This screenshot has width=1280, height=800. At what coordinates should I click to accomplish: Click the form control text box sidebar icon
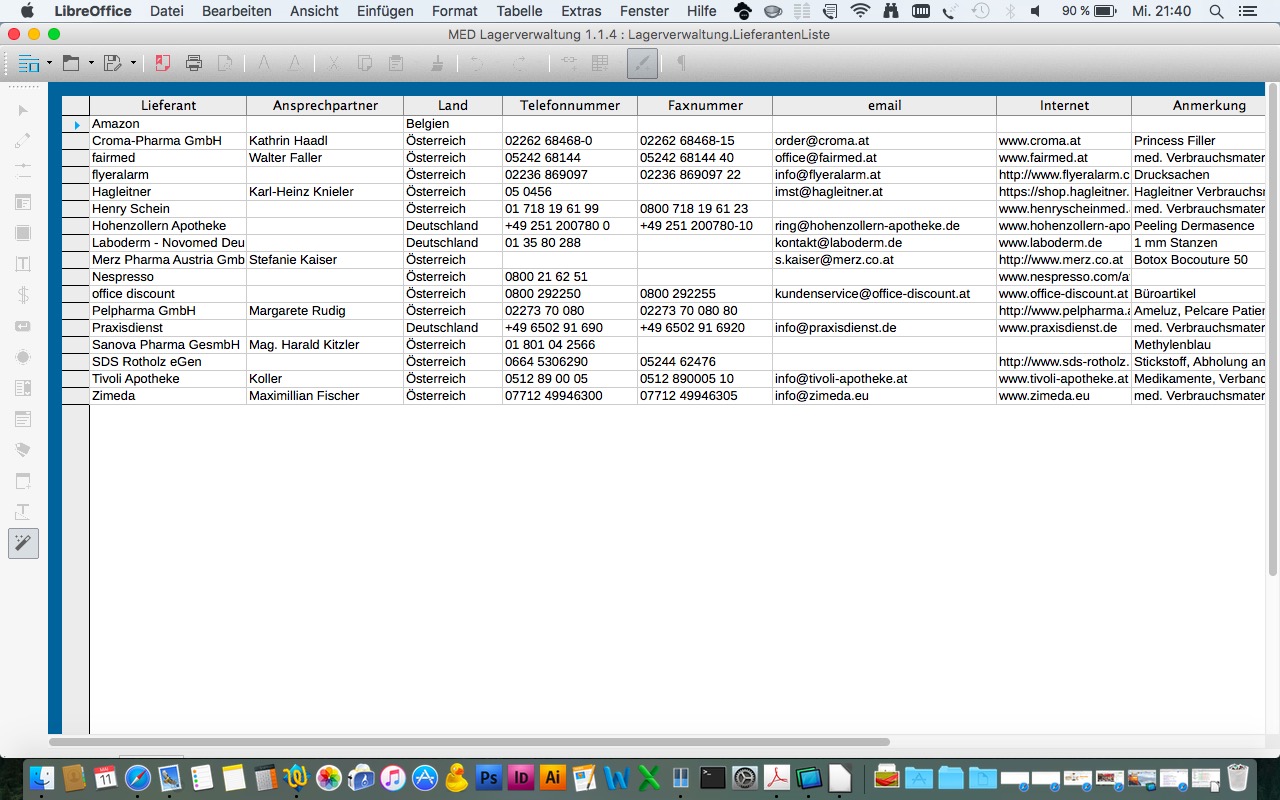pos(23,264)
